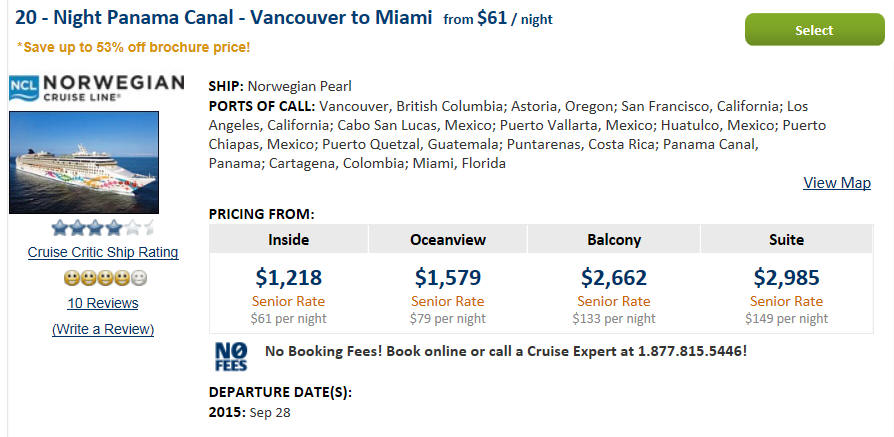The image size is (894, 437).
Task: Click the blue star rating icons
Action: (103, 228)
